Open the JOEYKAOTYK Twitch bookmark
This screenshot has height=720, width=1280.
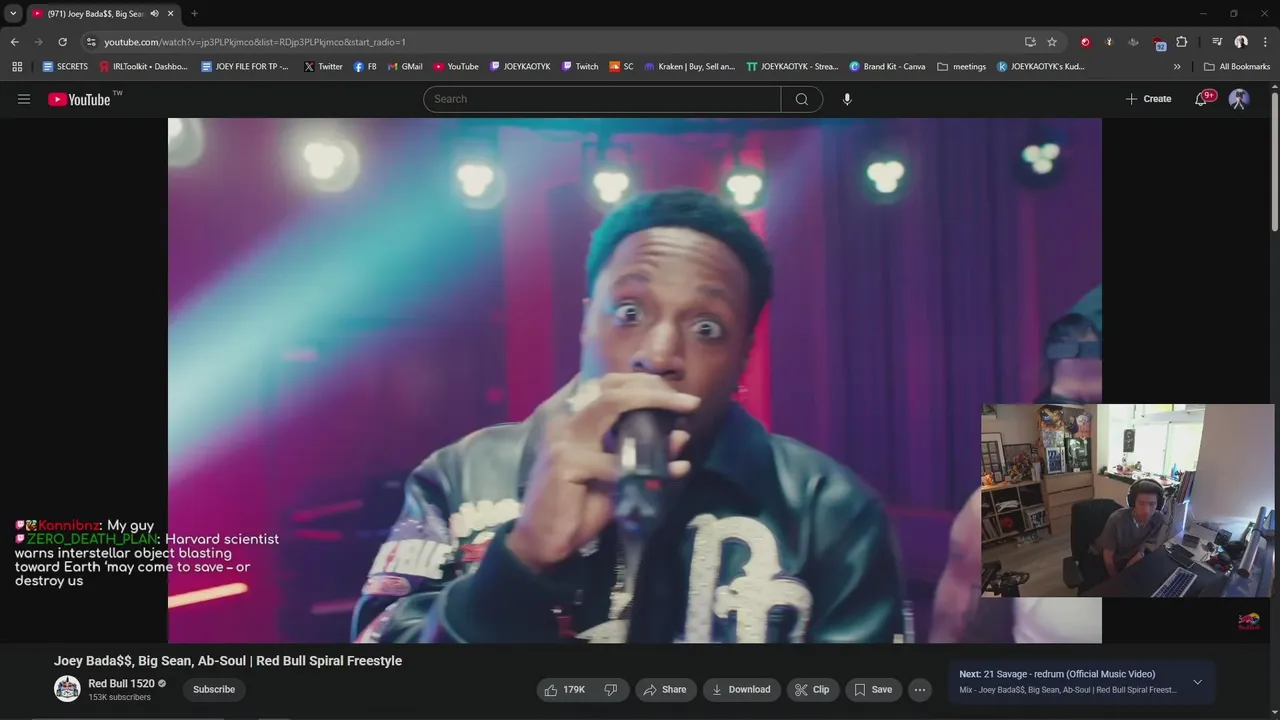point(520,67)
